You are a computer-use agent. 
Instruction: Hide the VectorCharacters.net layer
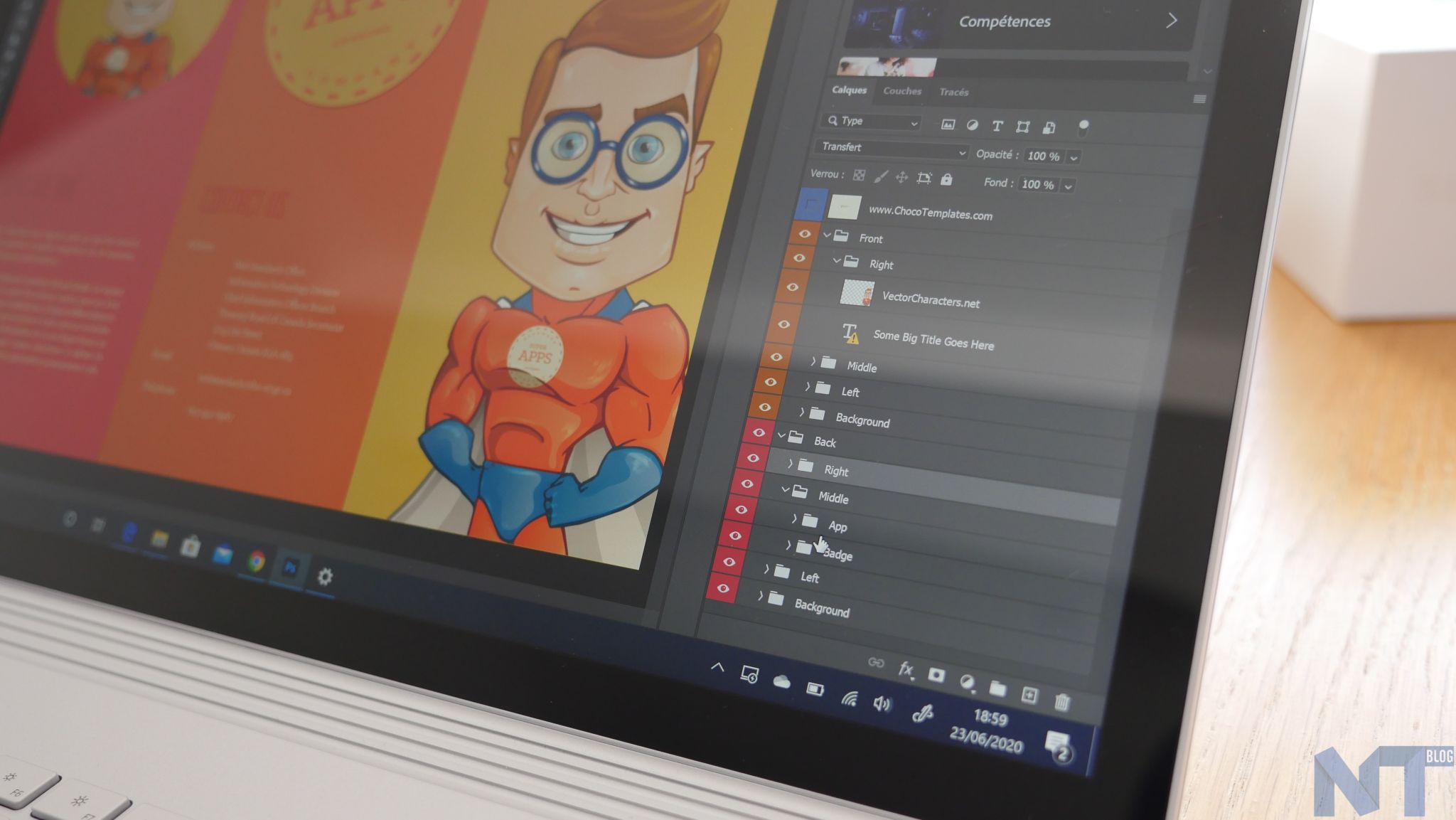[792, 288]
